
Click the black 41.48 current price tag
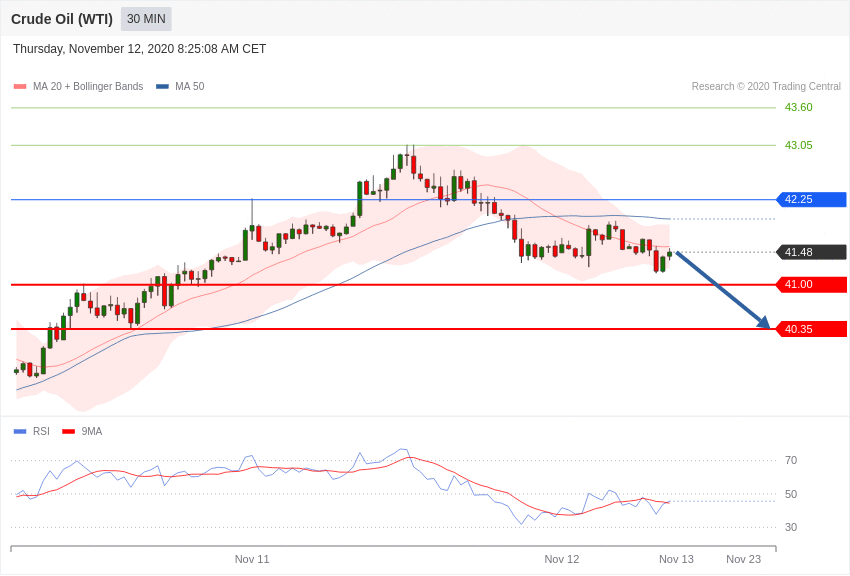812,252
